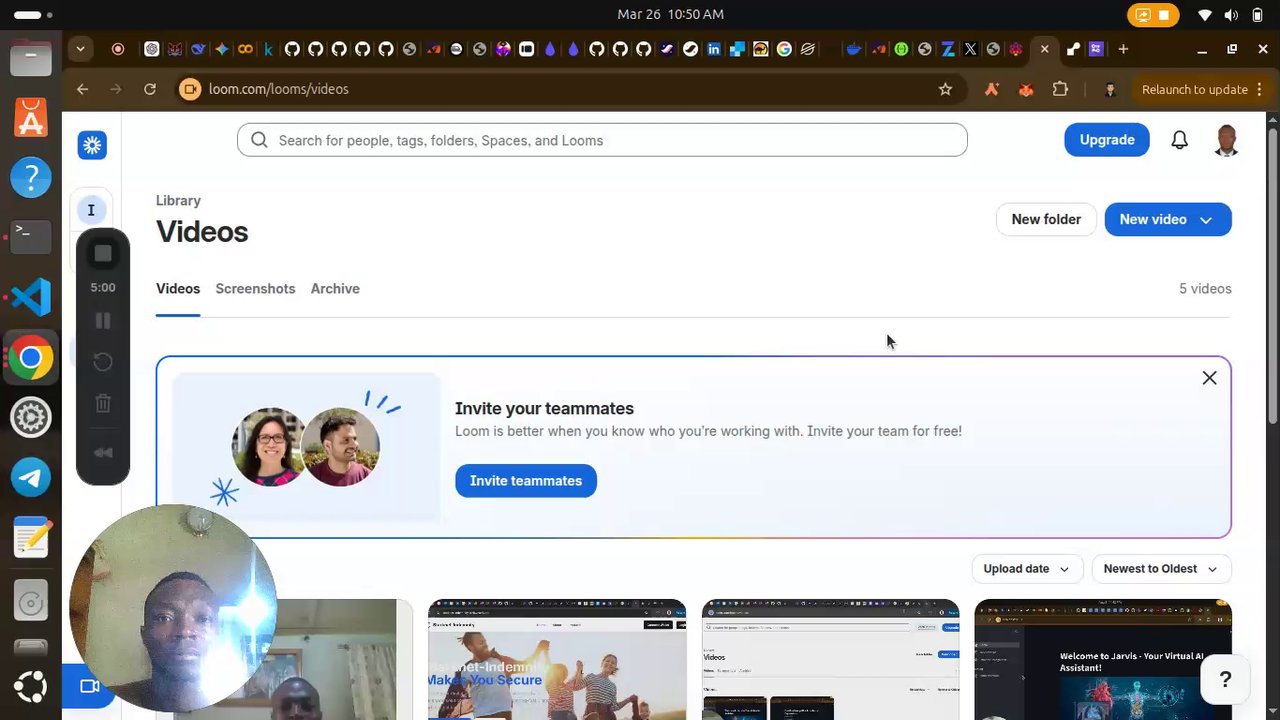Go back with the browser back arrow
This screenshot has height=720, width=1280.
point(83,89)
